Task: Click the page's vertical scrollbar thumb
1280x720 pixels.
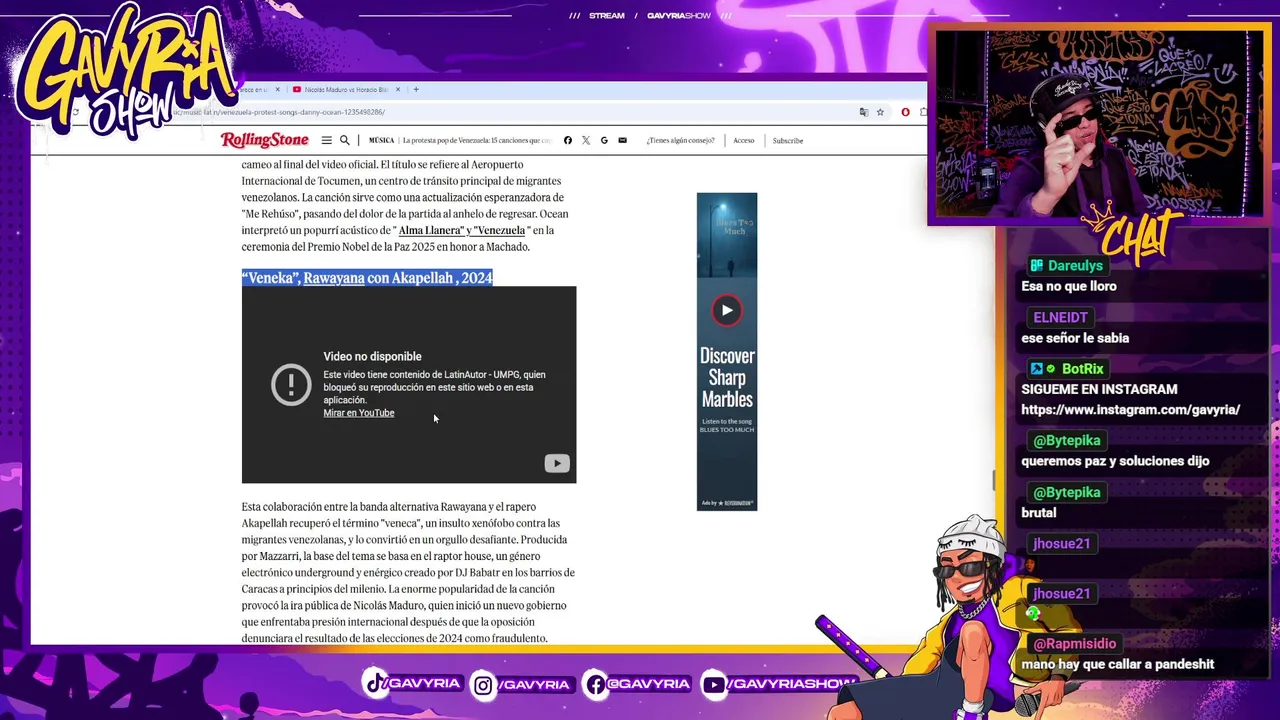Action: pyautogui.click(x=993, y=481)
